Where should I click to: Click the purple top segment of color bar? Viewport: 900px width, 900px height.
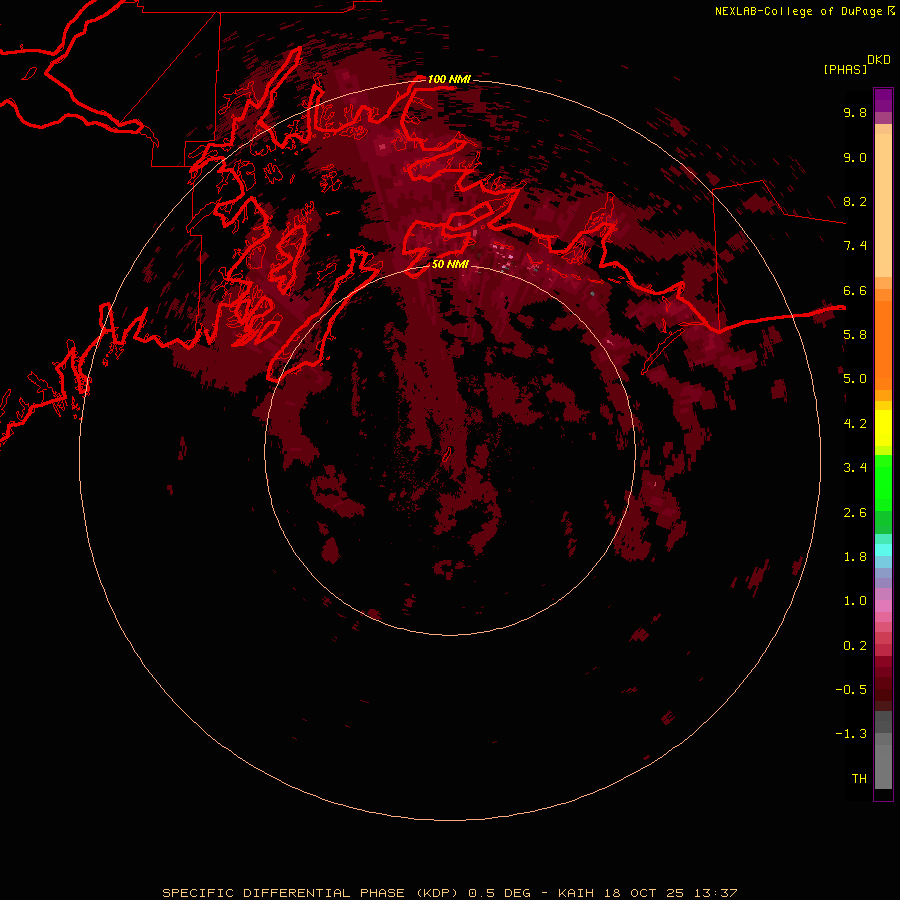coord(883,100)
